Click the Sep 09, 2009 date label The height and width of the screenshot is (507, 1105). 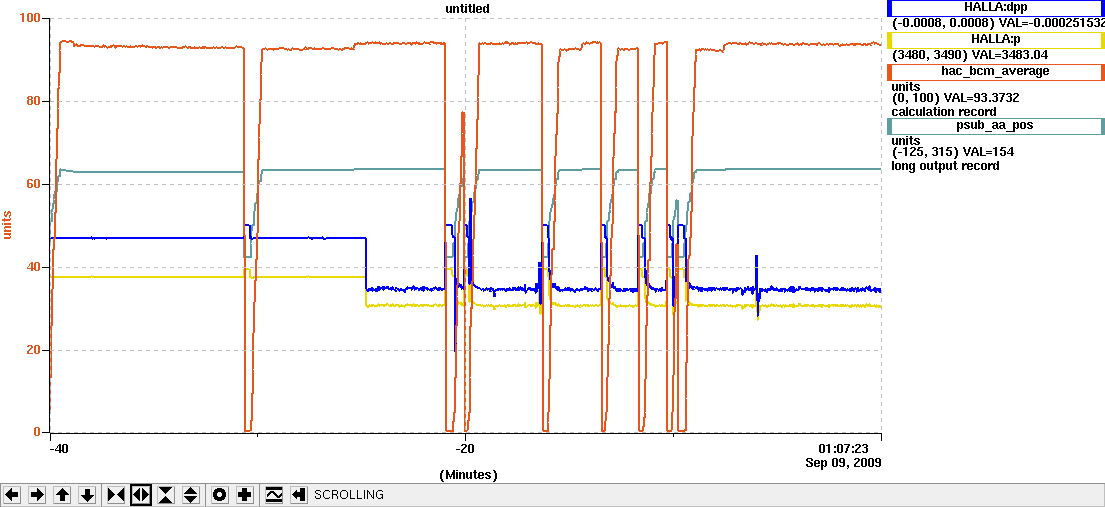pyautogui.click(x=843, y=463)
